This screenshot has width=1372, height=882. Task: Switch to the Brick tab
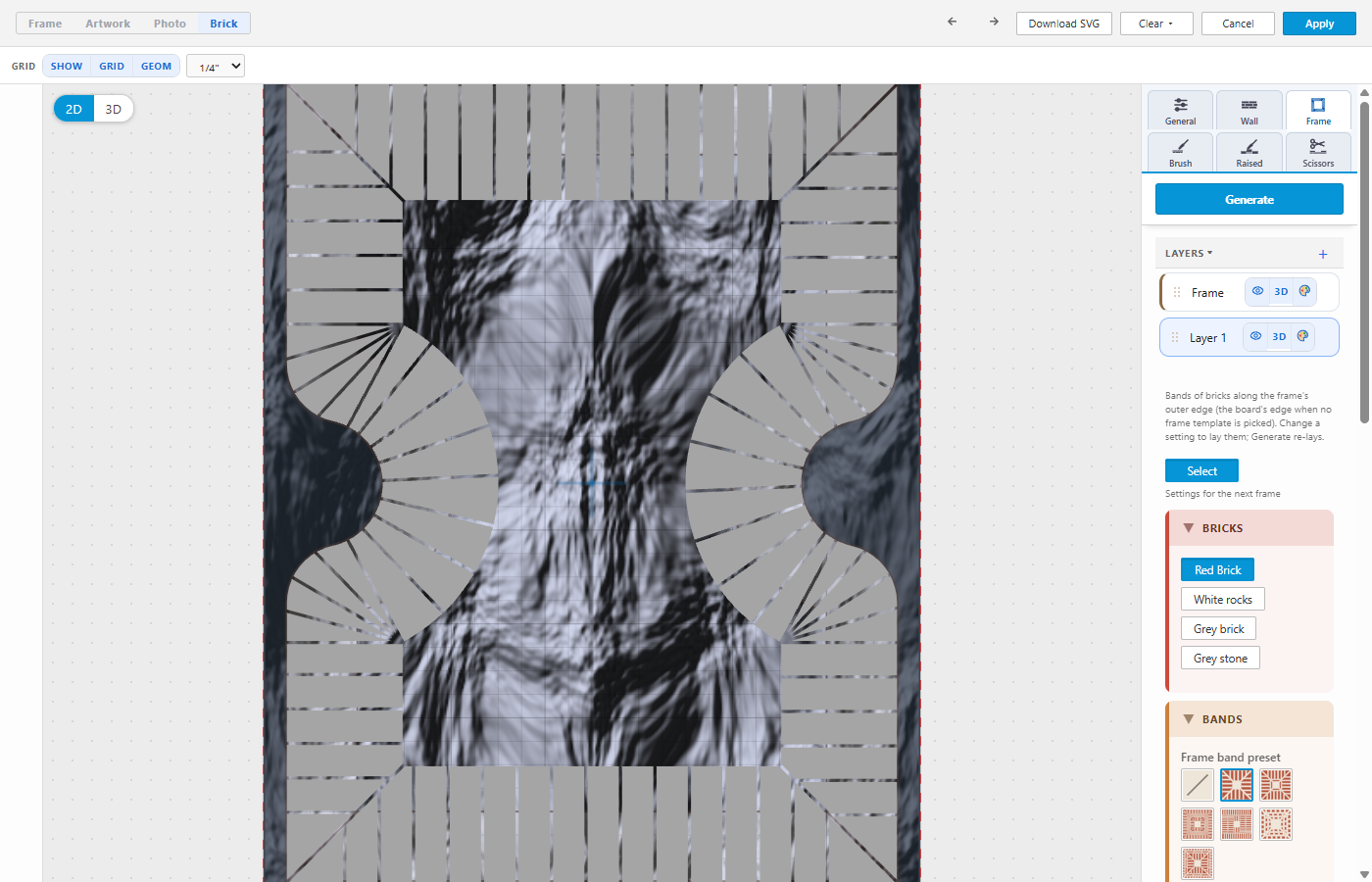click(223, 24)
